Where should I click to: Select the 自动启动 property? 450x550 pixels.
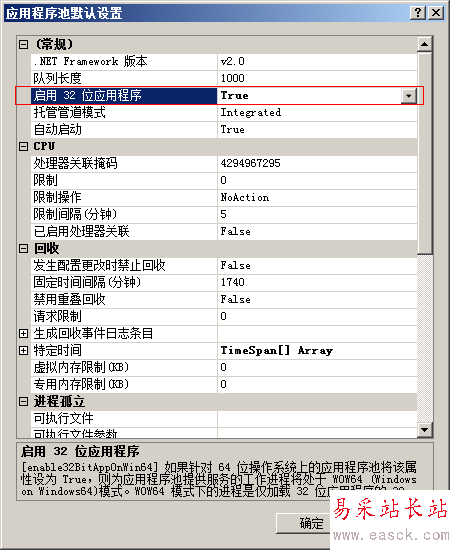[124, 129]
